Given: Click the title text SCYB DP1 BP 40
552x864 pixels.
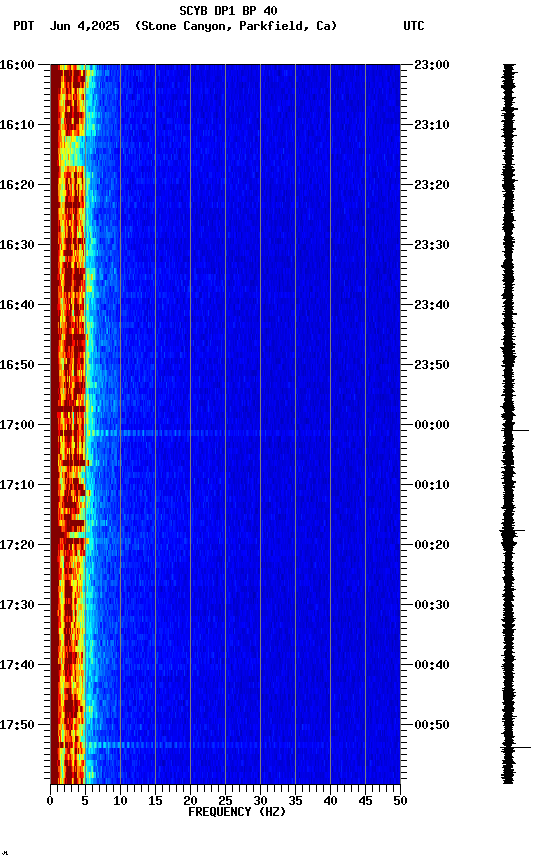Looking at the screenshot, I should (228, 11).
